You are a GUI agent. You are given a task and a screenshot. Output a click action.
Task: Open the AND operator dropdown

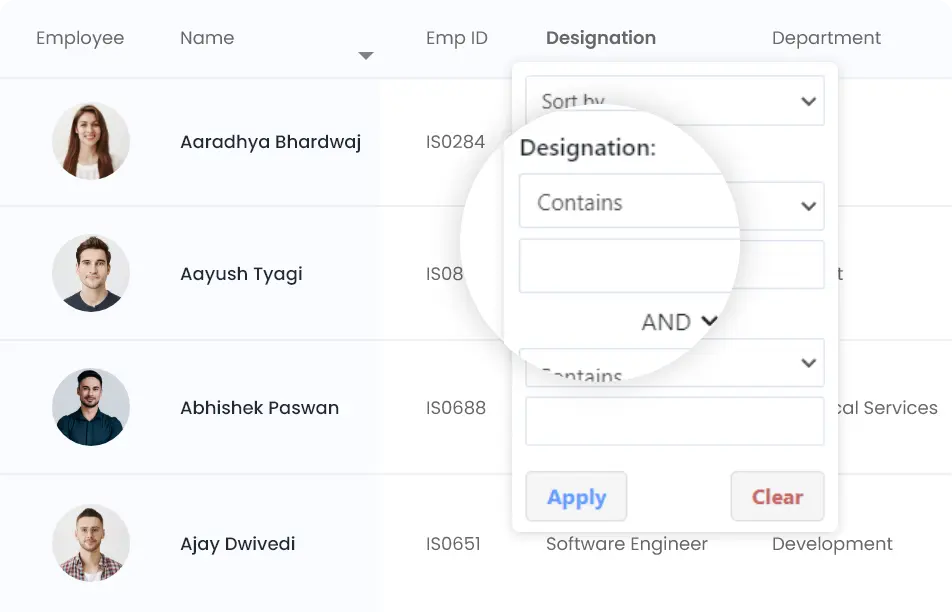(x=679, y=322)
